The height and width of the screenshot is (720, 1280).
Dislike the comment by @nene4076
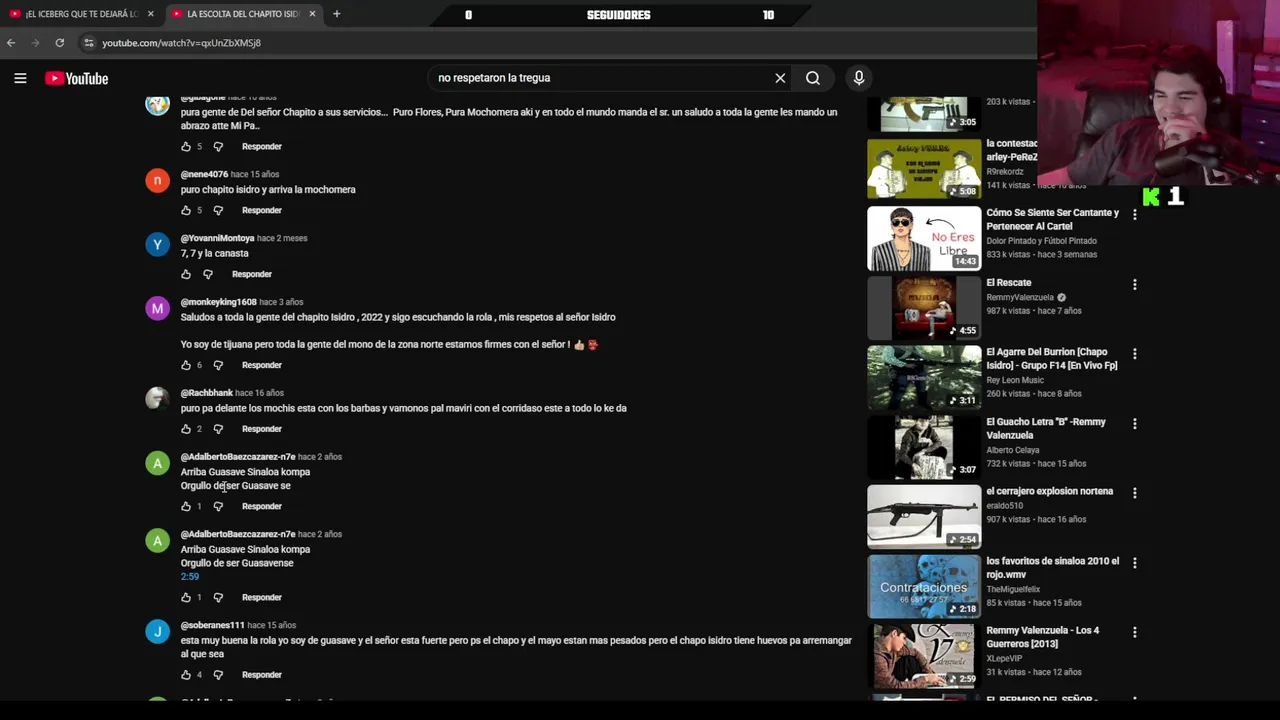pyautogui.click(x=218, y=210)
